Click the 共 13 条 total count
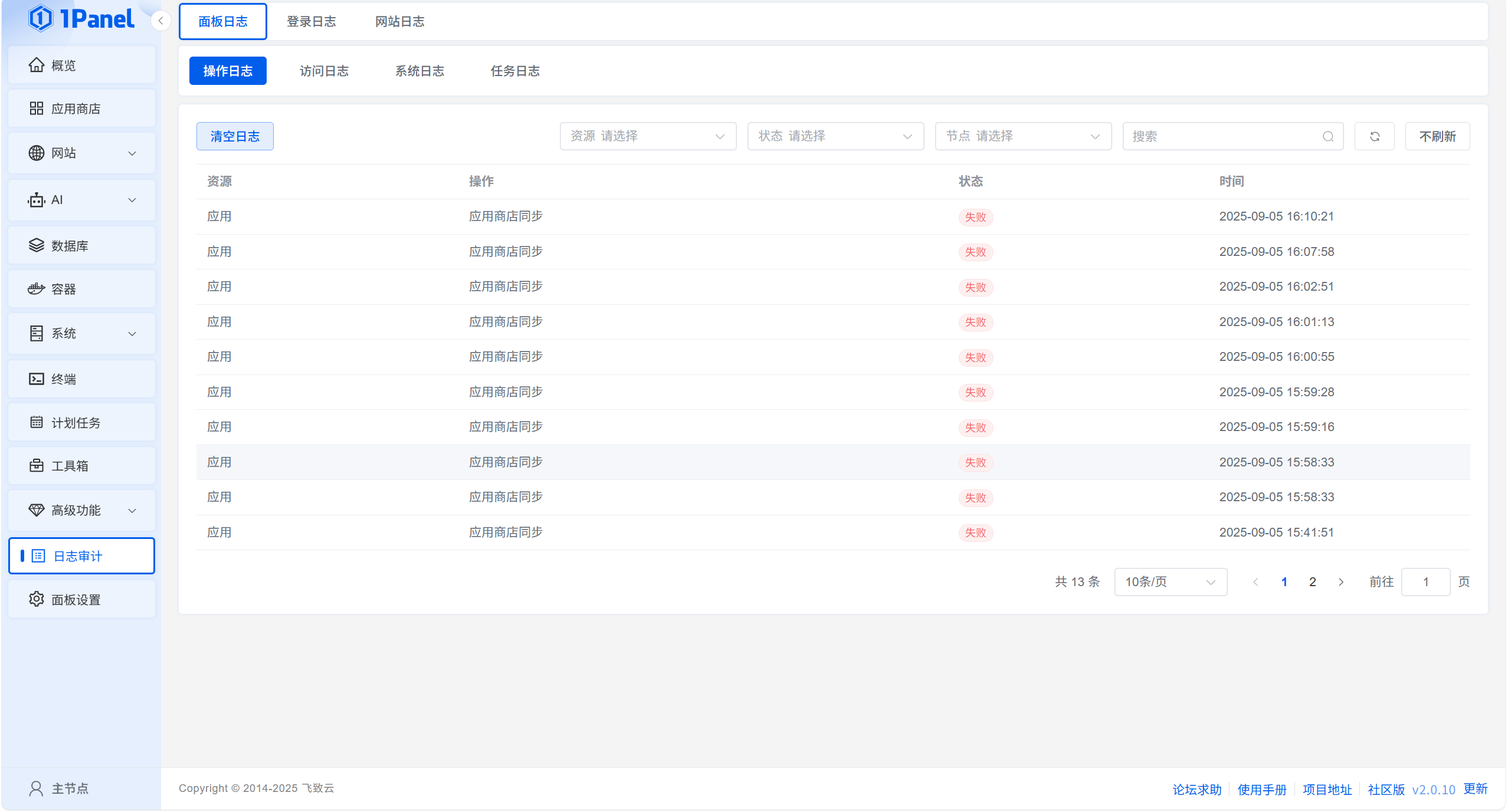The height and width of the screenshot is (812, 1508). [1077, 582]
